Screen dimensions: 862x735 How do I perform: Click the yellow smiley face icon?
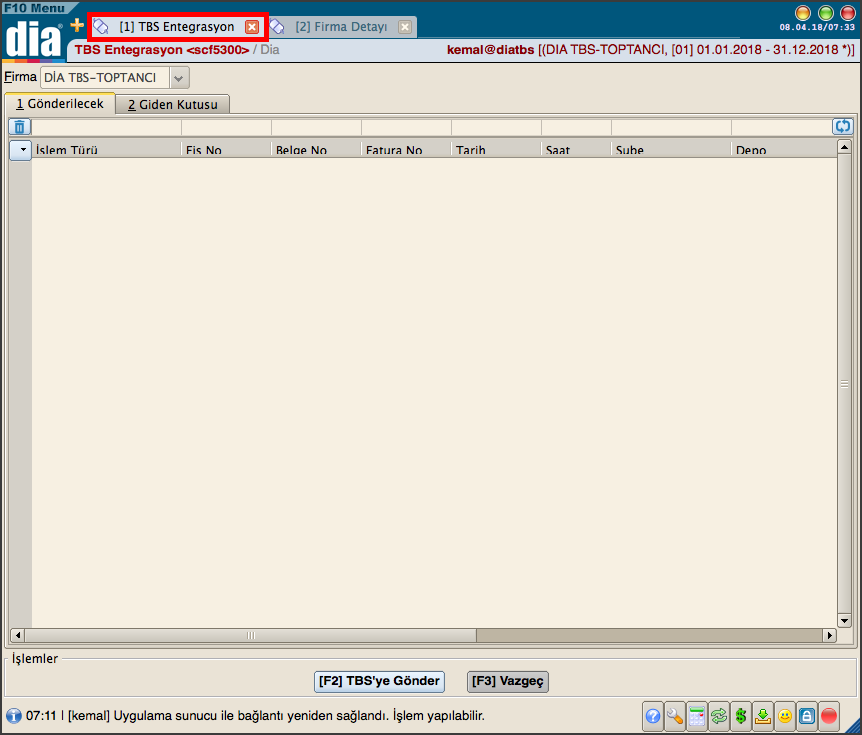coord(784,716)
